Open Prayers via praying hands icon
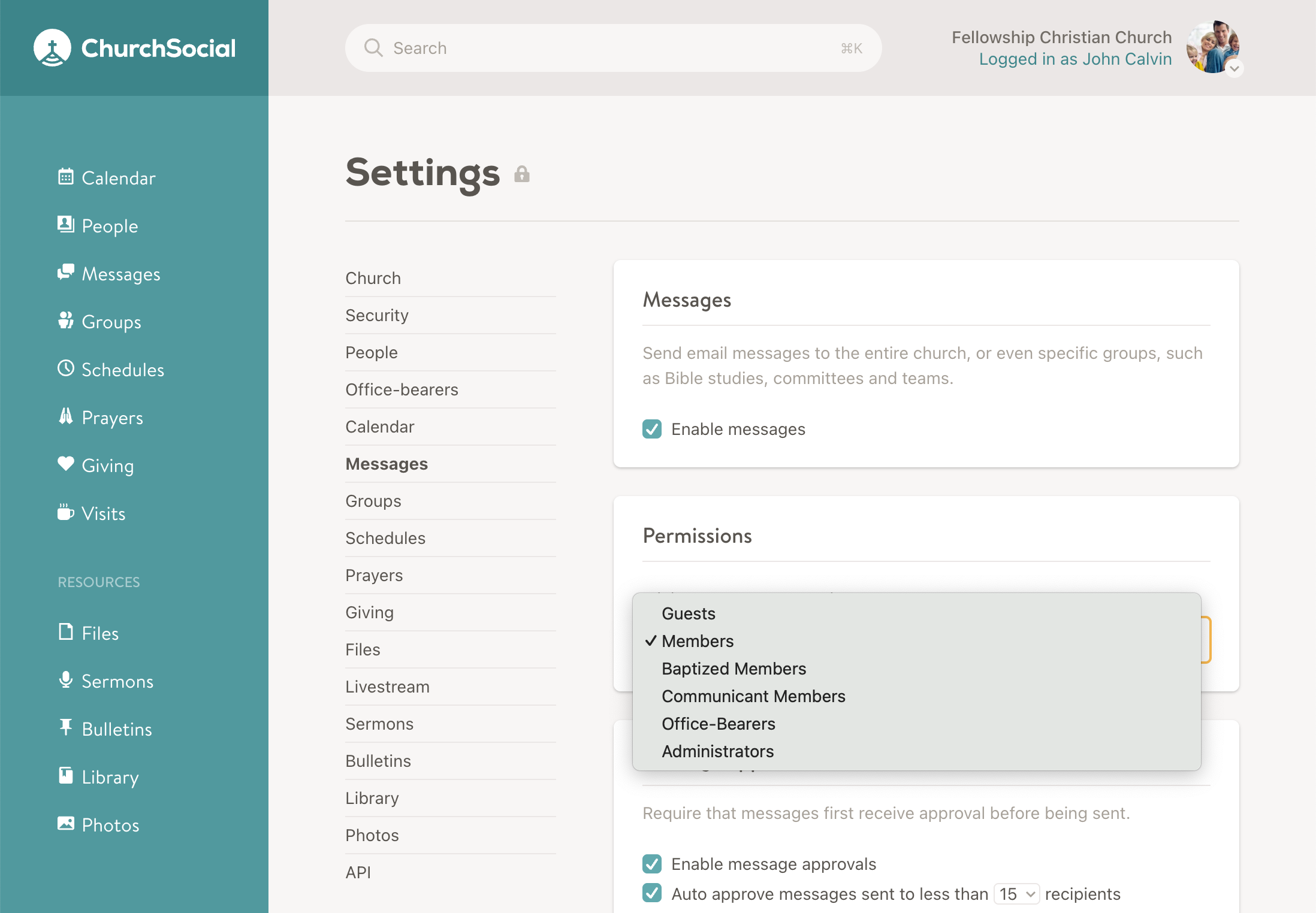1316x913 pixels. pos(65,416)
